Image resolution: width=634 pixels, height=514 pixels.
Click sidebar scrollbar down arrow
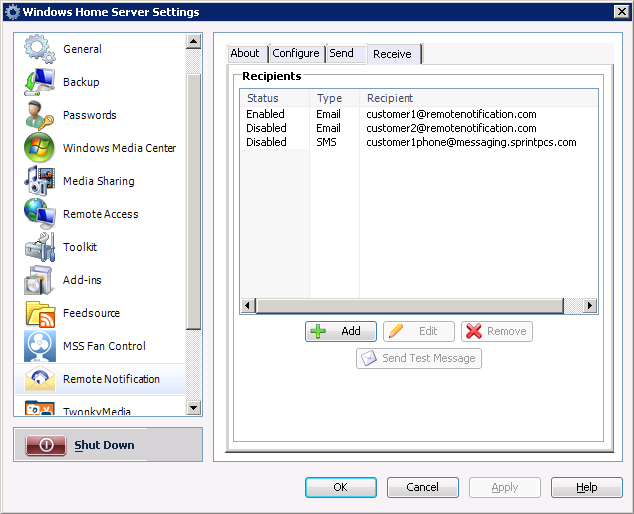pos(194,408)
